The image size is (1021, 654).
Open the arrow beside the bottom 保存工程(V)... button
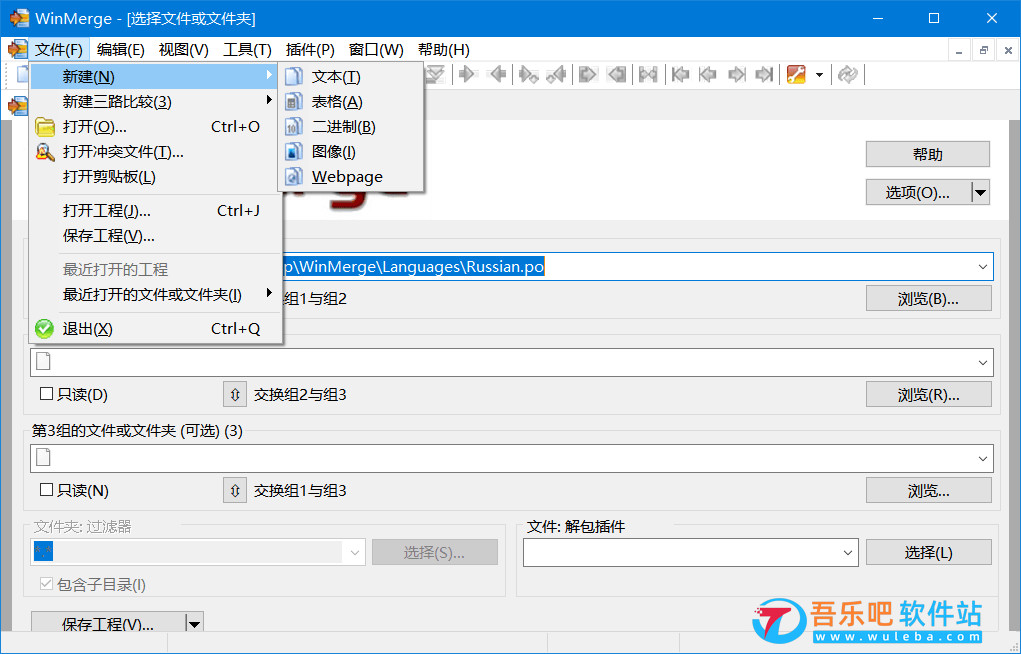point(195,624)
